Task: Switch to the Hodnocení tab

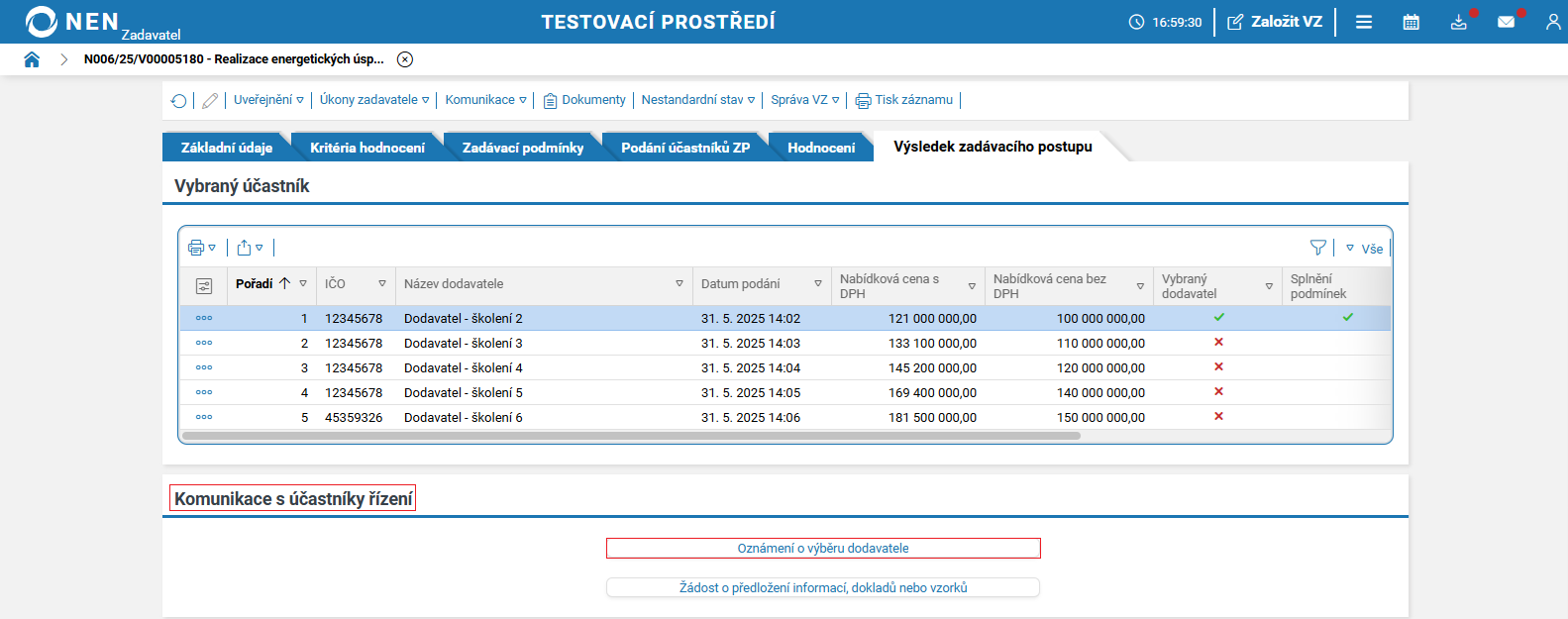Action: 821,148
